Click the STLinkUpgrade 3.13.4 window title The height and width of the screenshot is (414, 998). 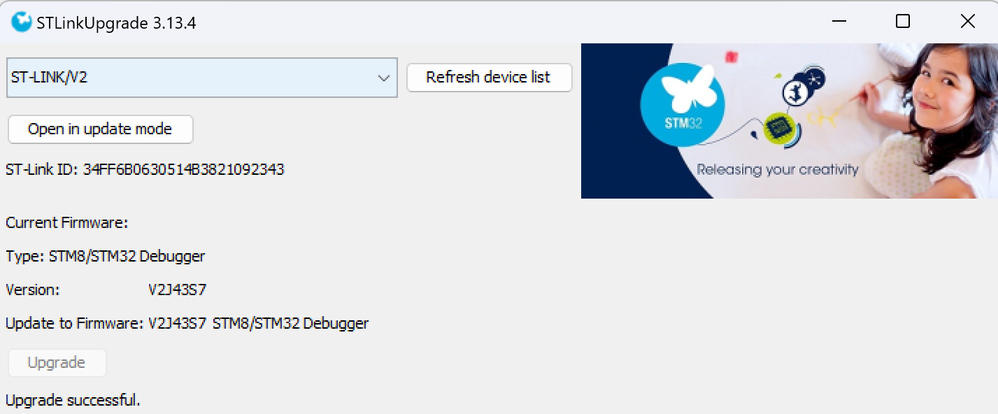115,22
